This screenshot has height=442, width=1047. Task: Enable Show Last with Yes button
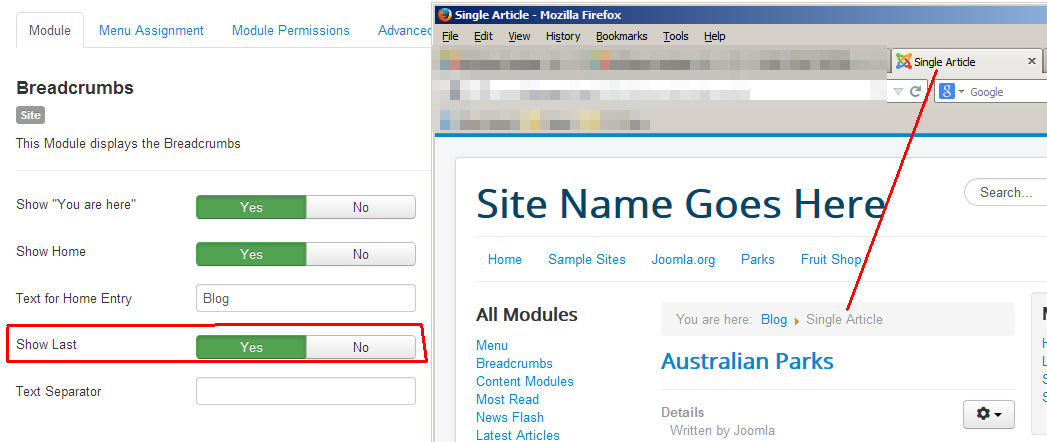click(251, 347)
